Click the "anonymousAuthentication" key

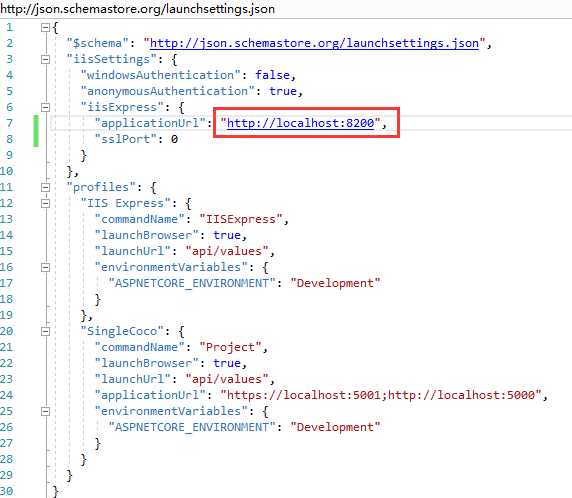click(x=167, y=91)
